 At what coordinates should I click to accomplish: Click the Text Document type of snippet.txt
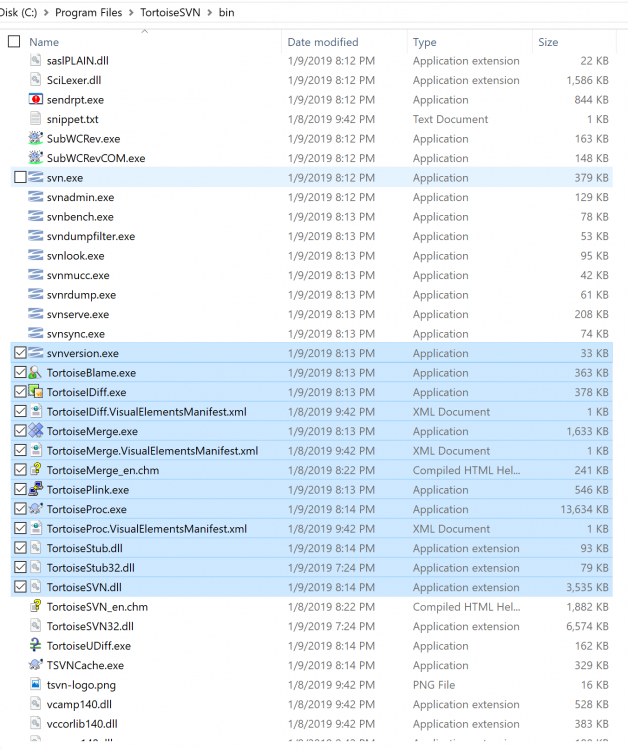451,119
